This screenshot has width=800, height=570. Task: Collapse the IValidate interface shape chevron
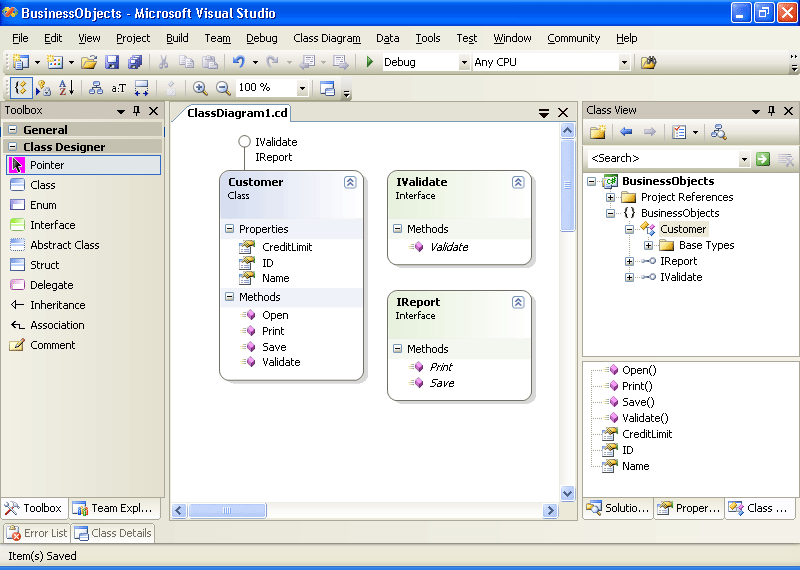(518, 182)
